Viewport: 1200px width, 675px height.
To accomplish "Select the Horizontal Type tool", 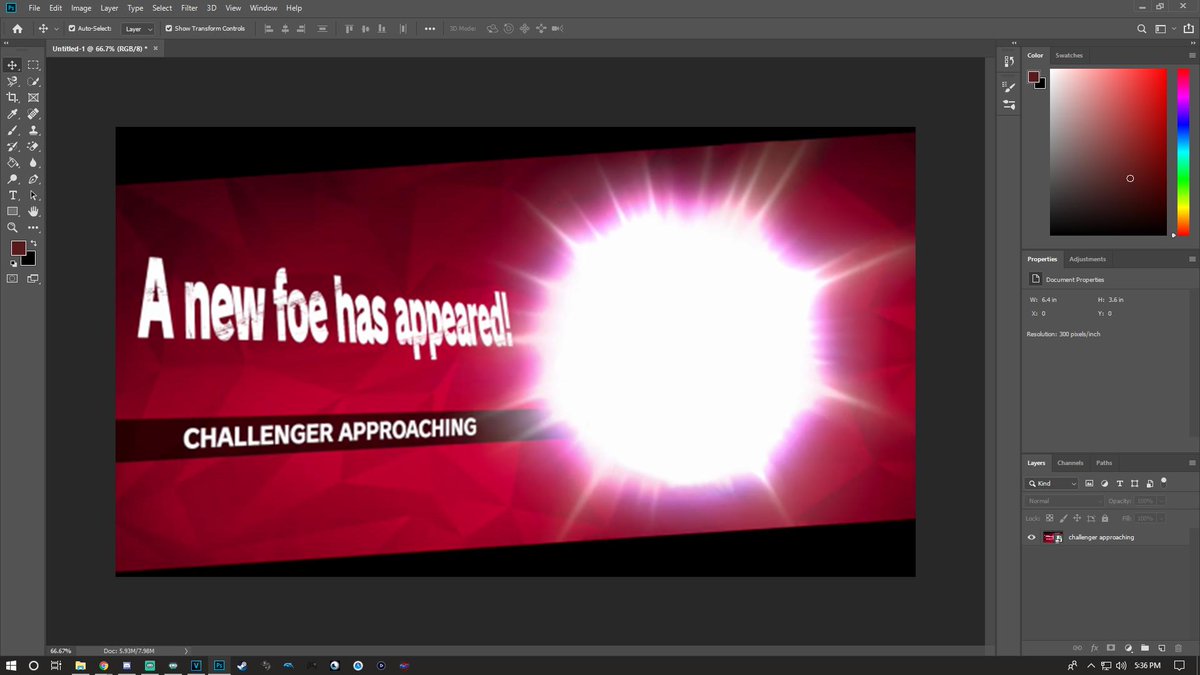I will click(13, 195).
